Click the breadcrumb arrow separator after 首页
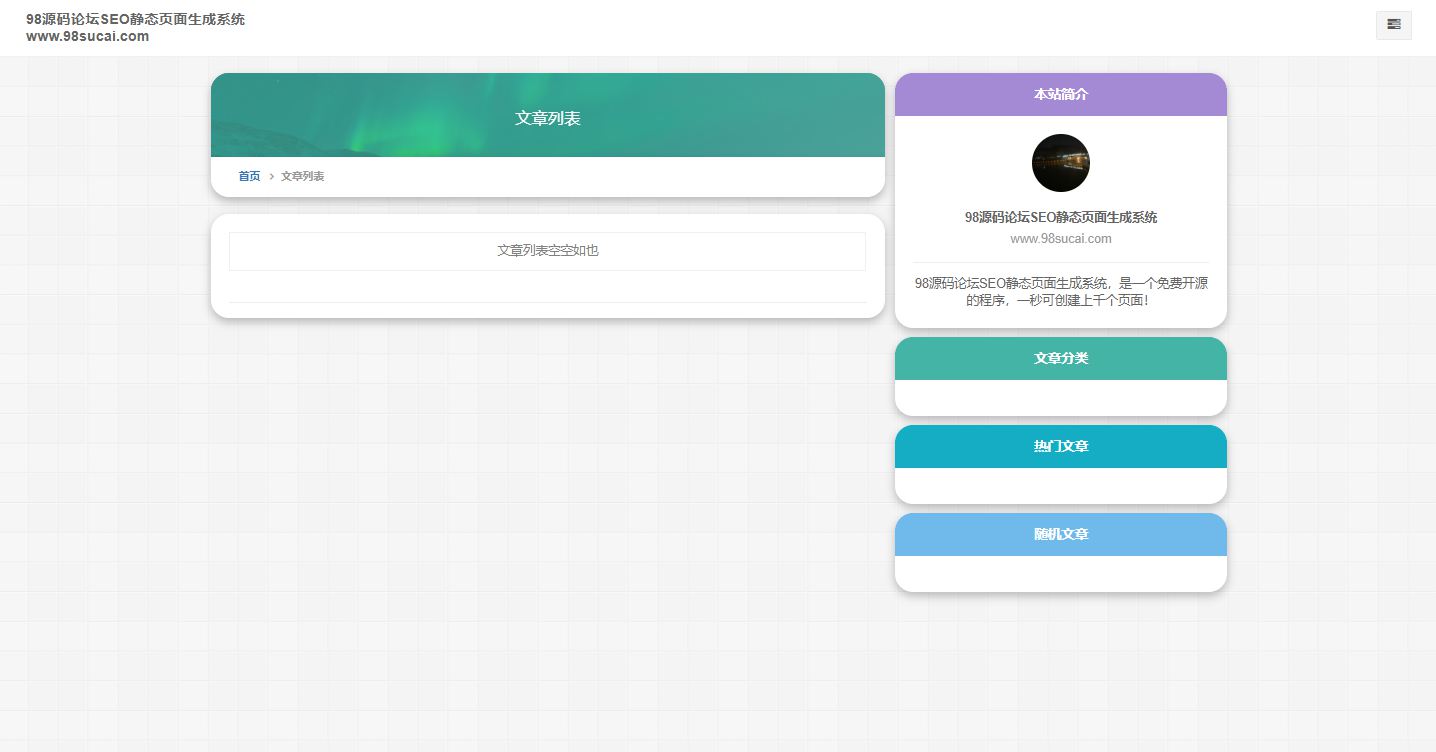1436x752 pixels. [271, 177]
